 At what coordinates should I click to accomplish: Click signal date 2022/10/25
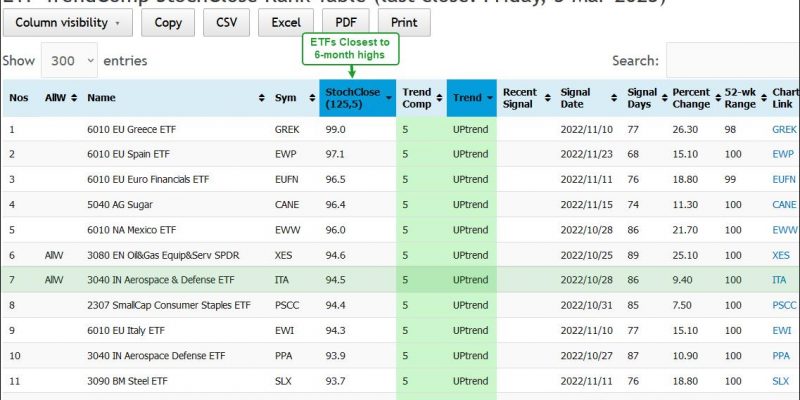tap(587, 255)
